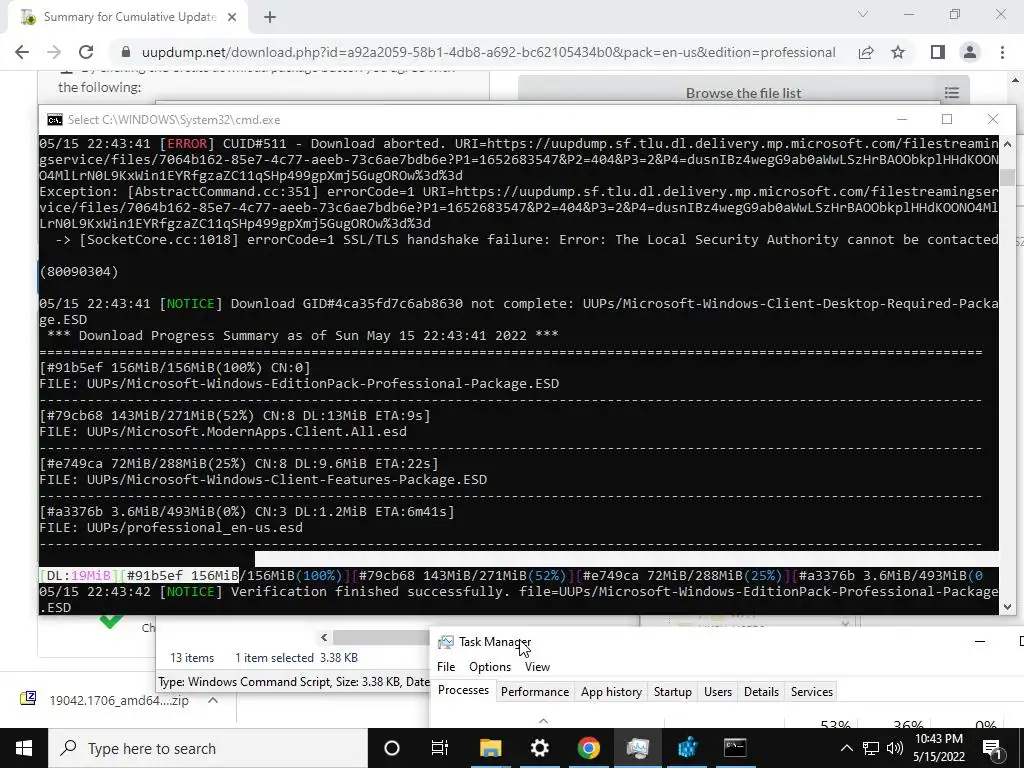
Task: Open network status tray icon
Action: click(x=871, y=748)
